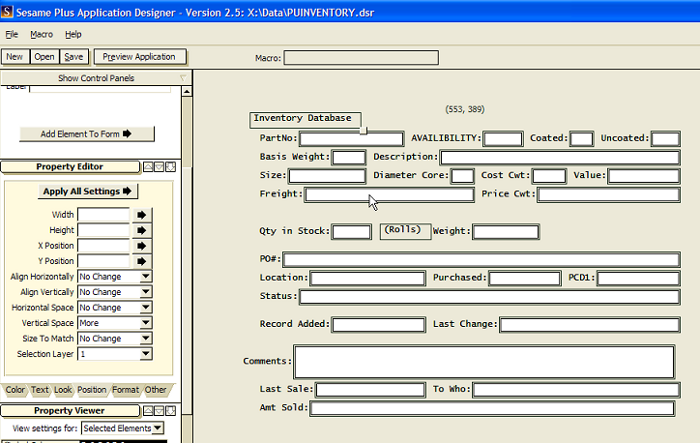Screen dimensions: 700x443
Task: Open Align Horizontally dropdown
Action: pos(146,276)
